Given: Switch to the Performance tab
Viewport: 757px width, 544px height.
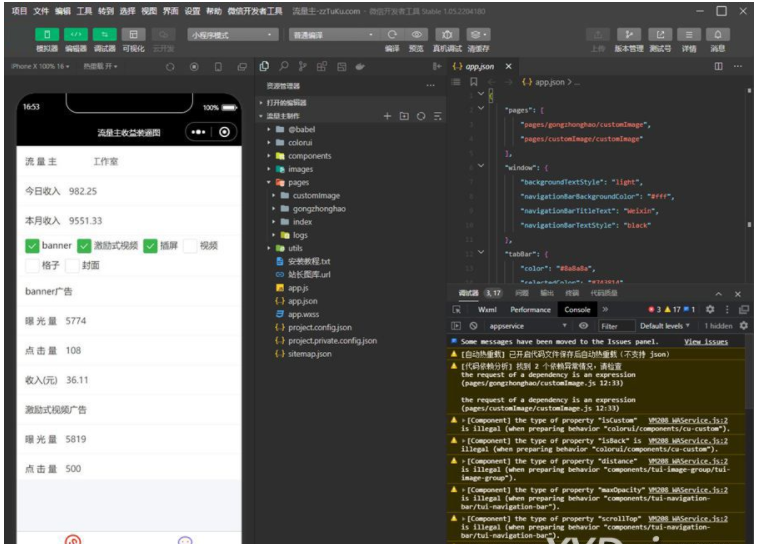Looking at the screenshot, I should (x=529, y=310).
